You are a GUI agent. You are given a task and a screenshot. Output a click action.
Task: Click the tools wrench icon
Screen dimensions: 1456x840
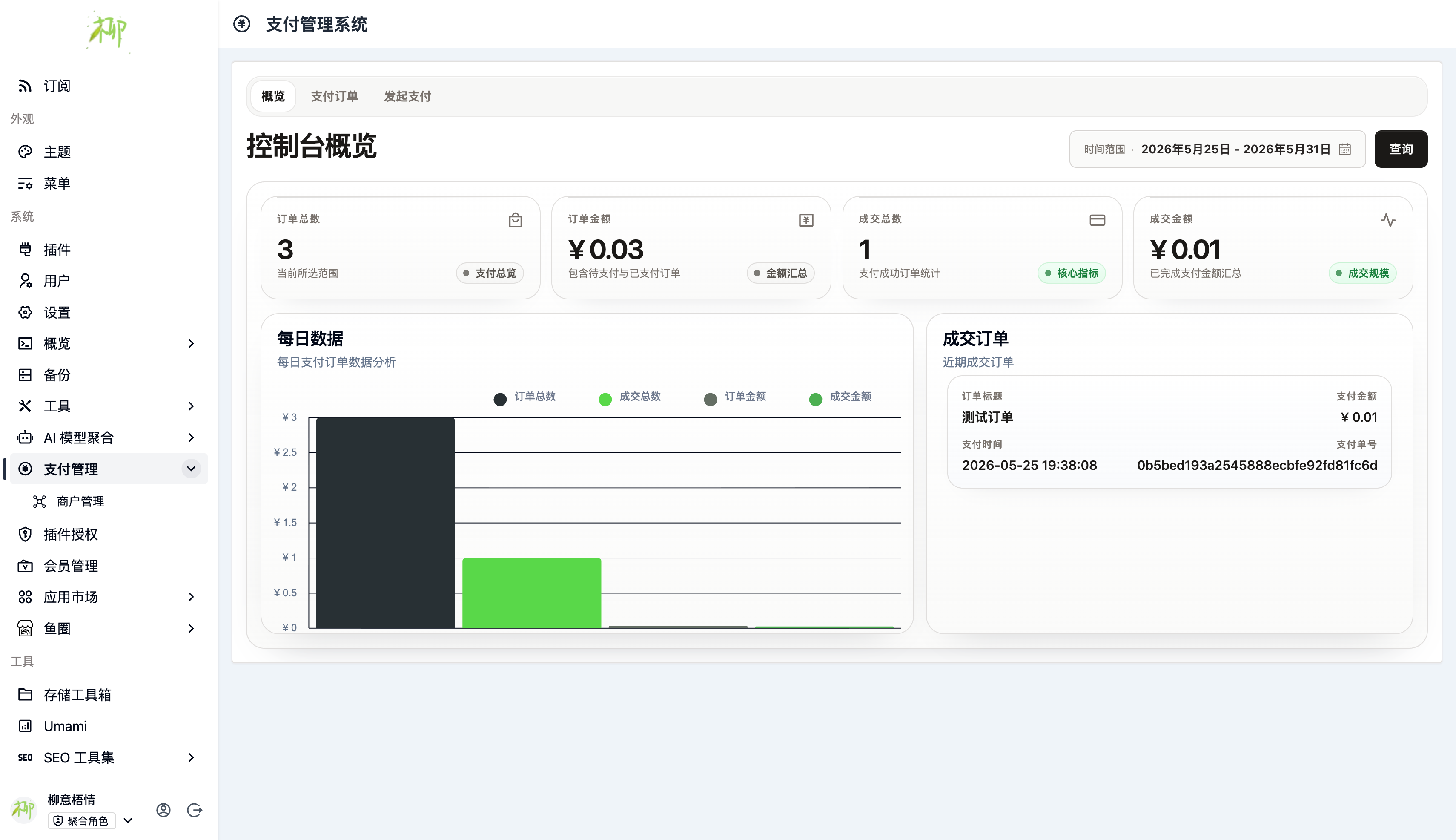pyautogui.click(x=25, y=406)
